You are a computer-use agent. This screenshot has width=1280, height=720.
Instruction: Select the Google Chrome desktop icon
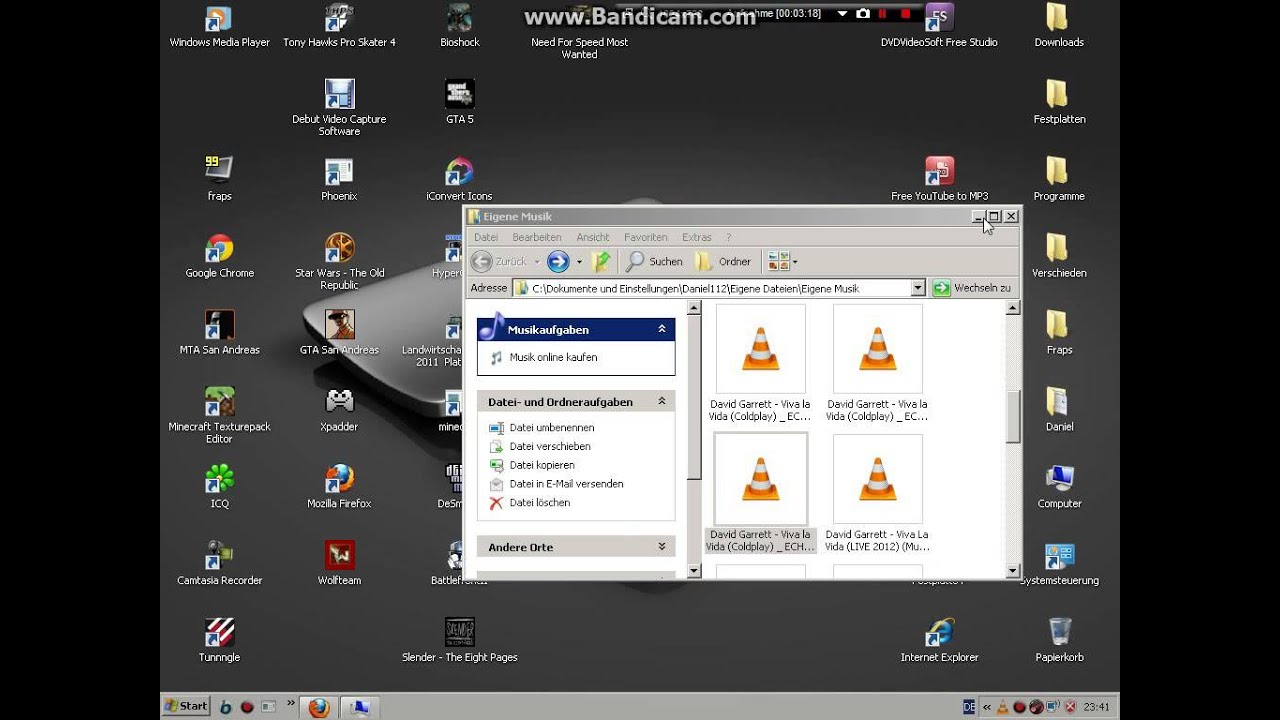219,256
